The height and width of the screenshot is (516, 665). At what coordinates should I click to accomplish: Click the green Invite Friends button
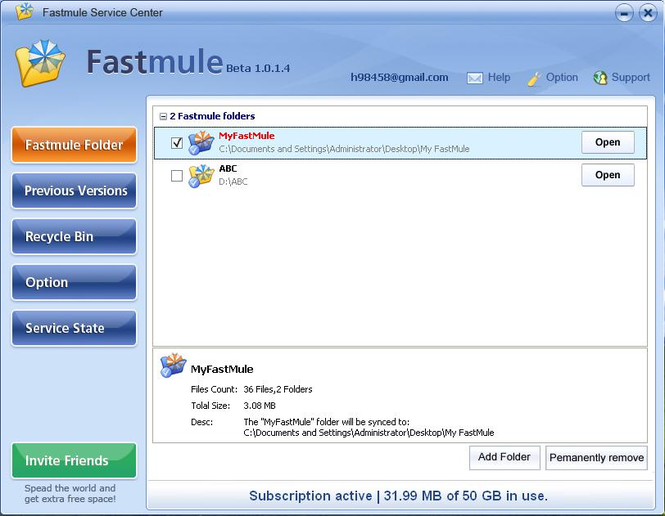[74, 460]
